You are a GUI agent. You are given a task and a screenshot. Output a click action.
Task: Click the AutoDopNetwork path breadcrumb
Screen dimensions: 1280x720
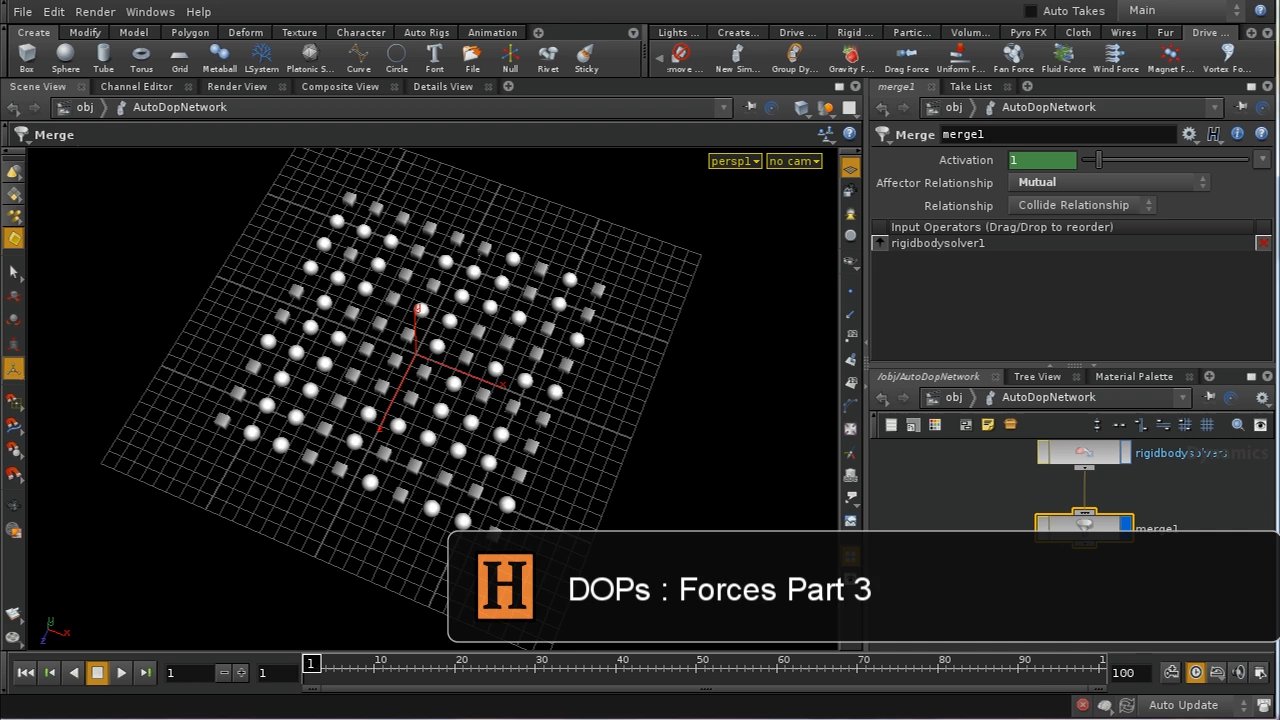[180, 107]
